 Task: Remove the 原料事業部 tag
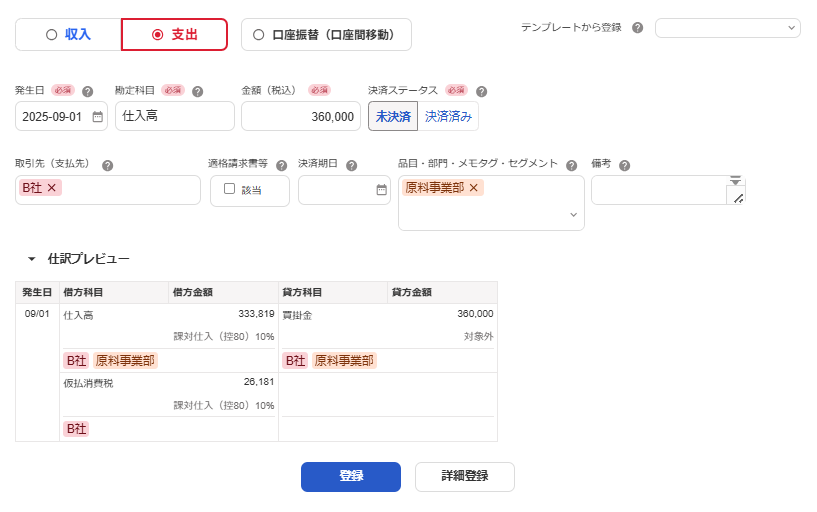474,188
